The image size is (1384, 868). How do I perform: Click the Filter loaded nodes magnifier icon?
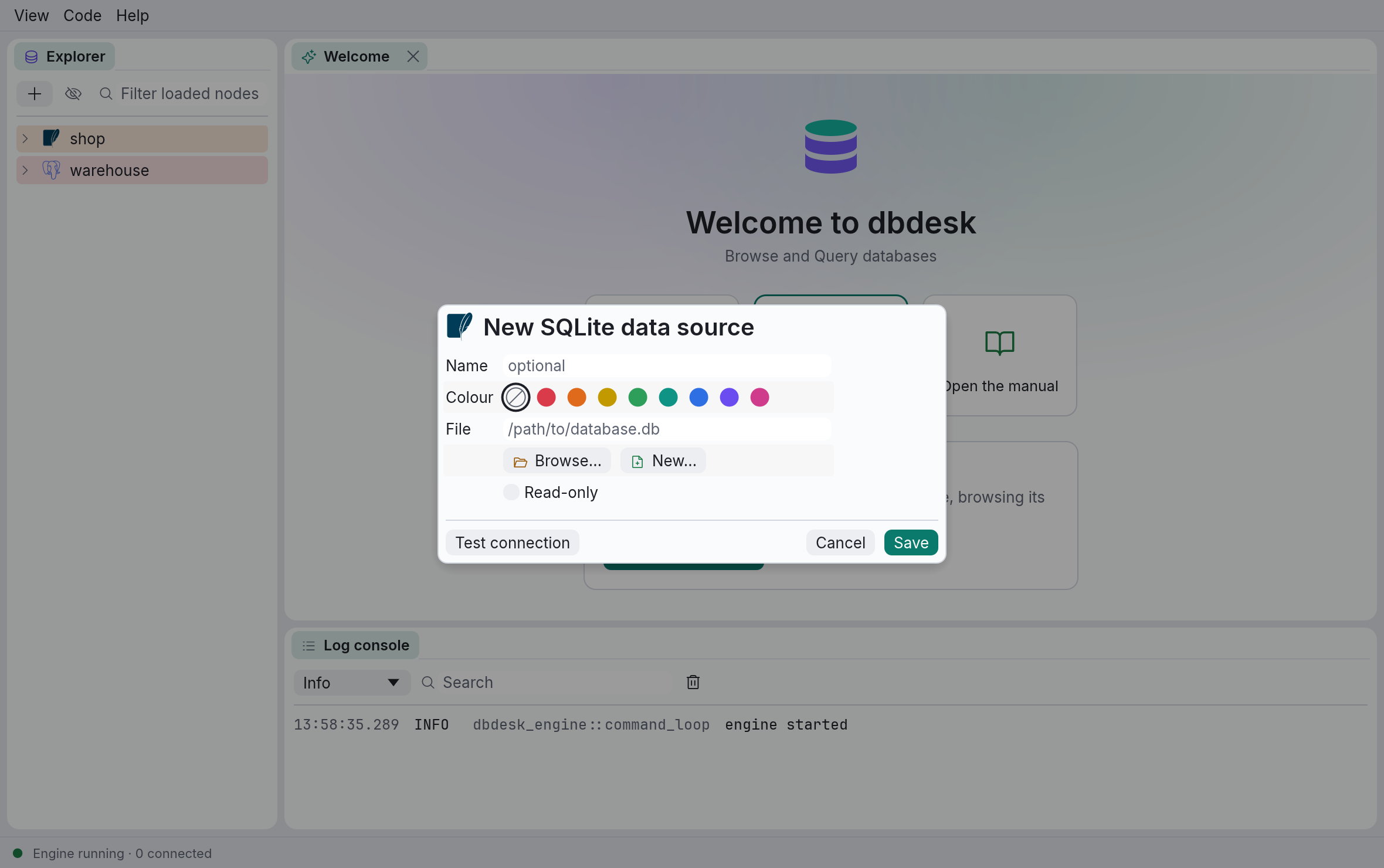pos(106,94)
